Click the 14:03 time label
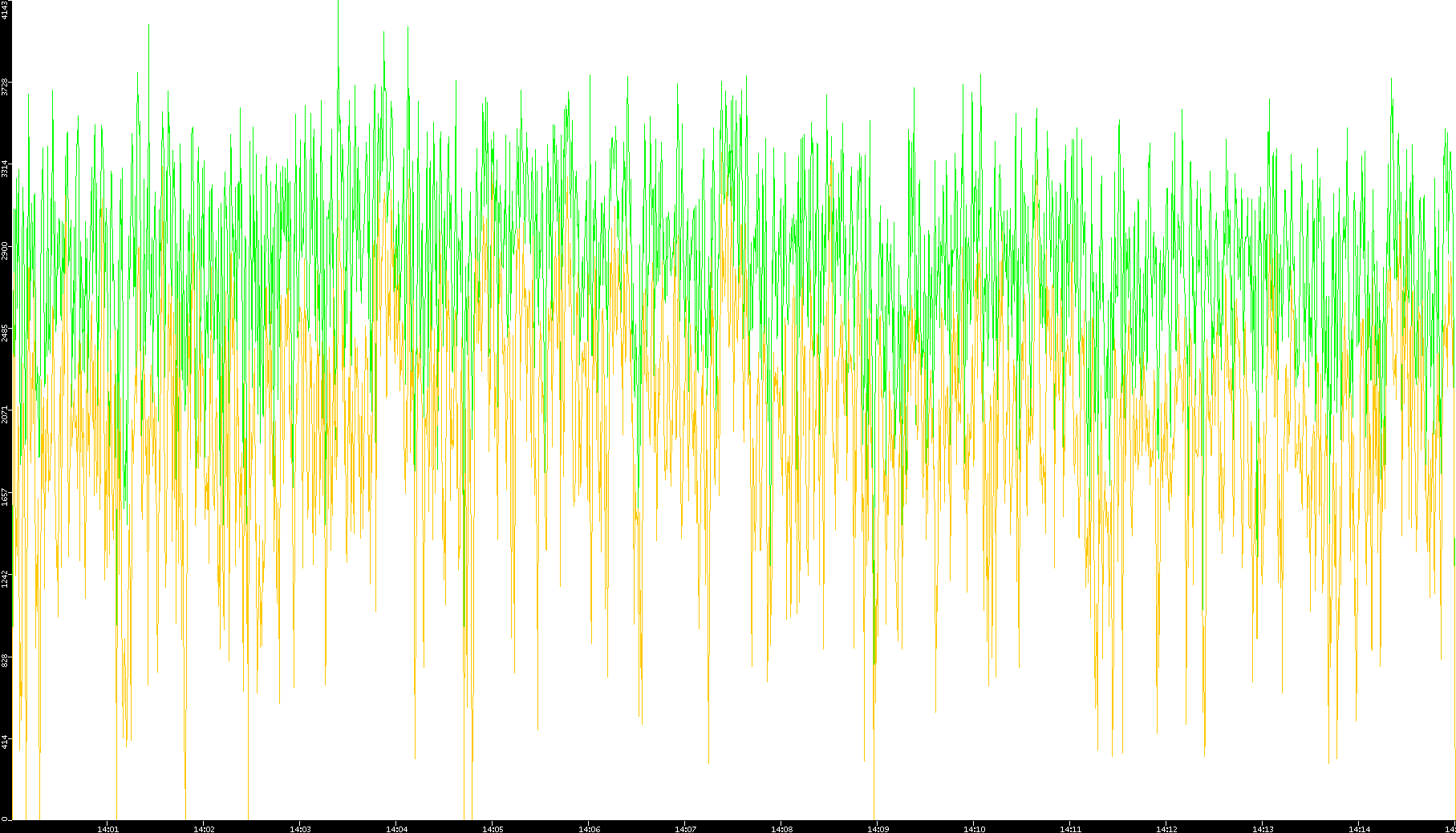 click(x=300, y=828)
